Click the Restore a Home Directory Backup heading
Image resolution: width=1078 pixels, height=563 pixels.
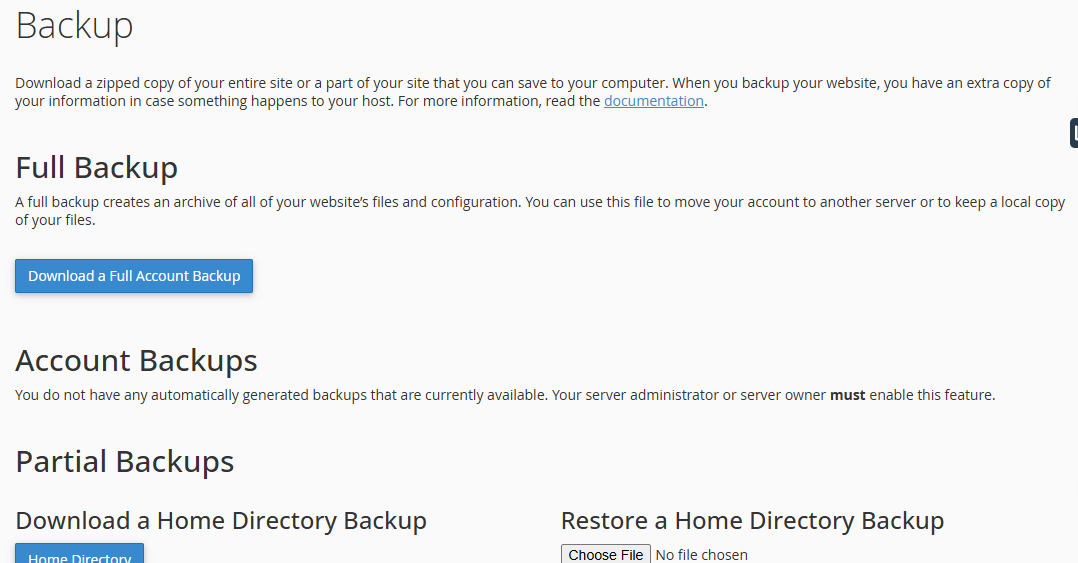click(x=752, y=521)
